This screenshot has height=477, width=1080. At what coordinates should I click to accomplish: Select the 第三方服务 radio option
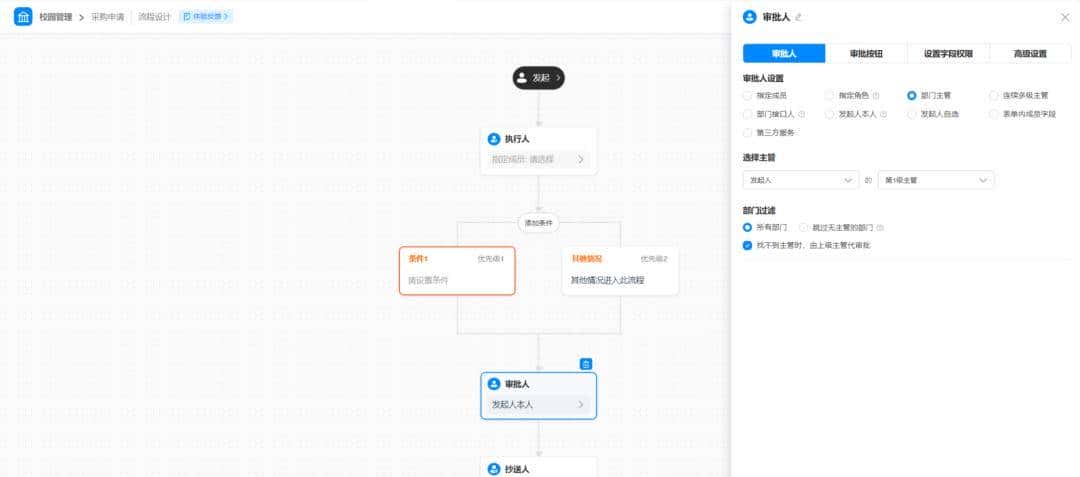[747, 133]
